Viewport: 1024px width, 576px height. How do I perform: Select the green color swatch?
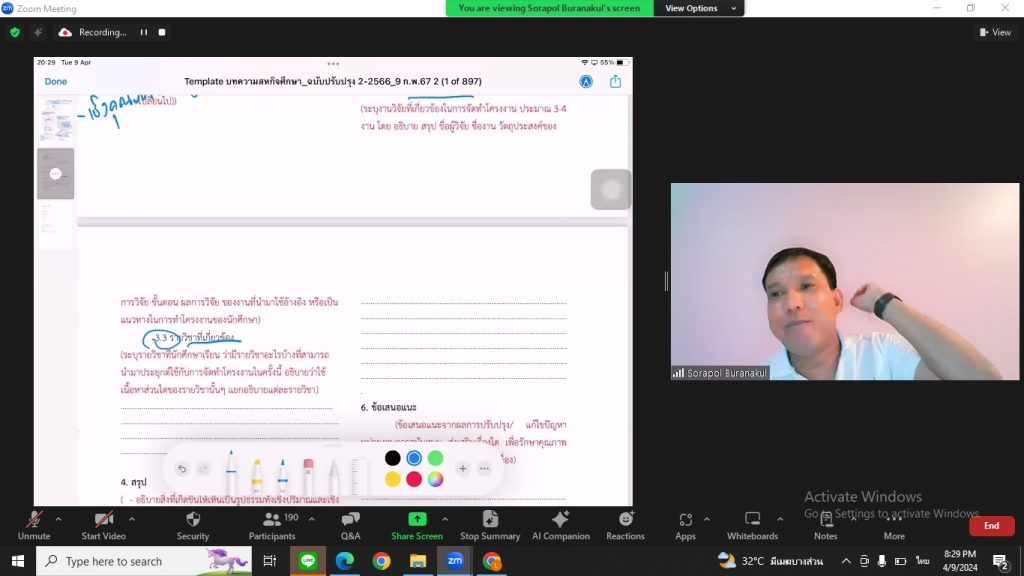click(435, 458)
